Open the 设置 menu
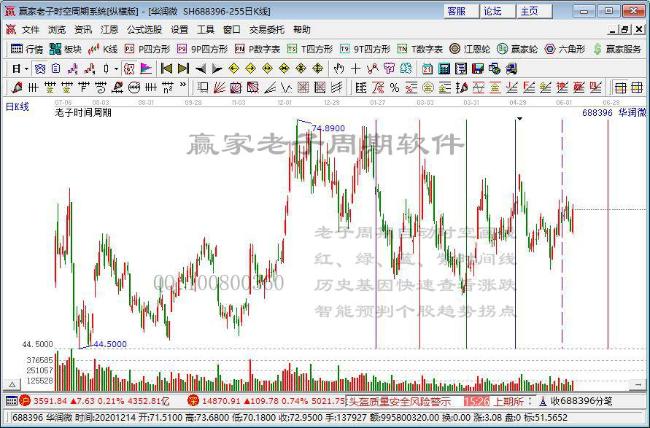This screenshot has width=650, height=428. pos(179,30)
